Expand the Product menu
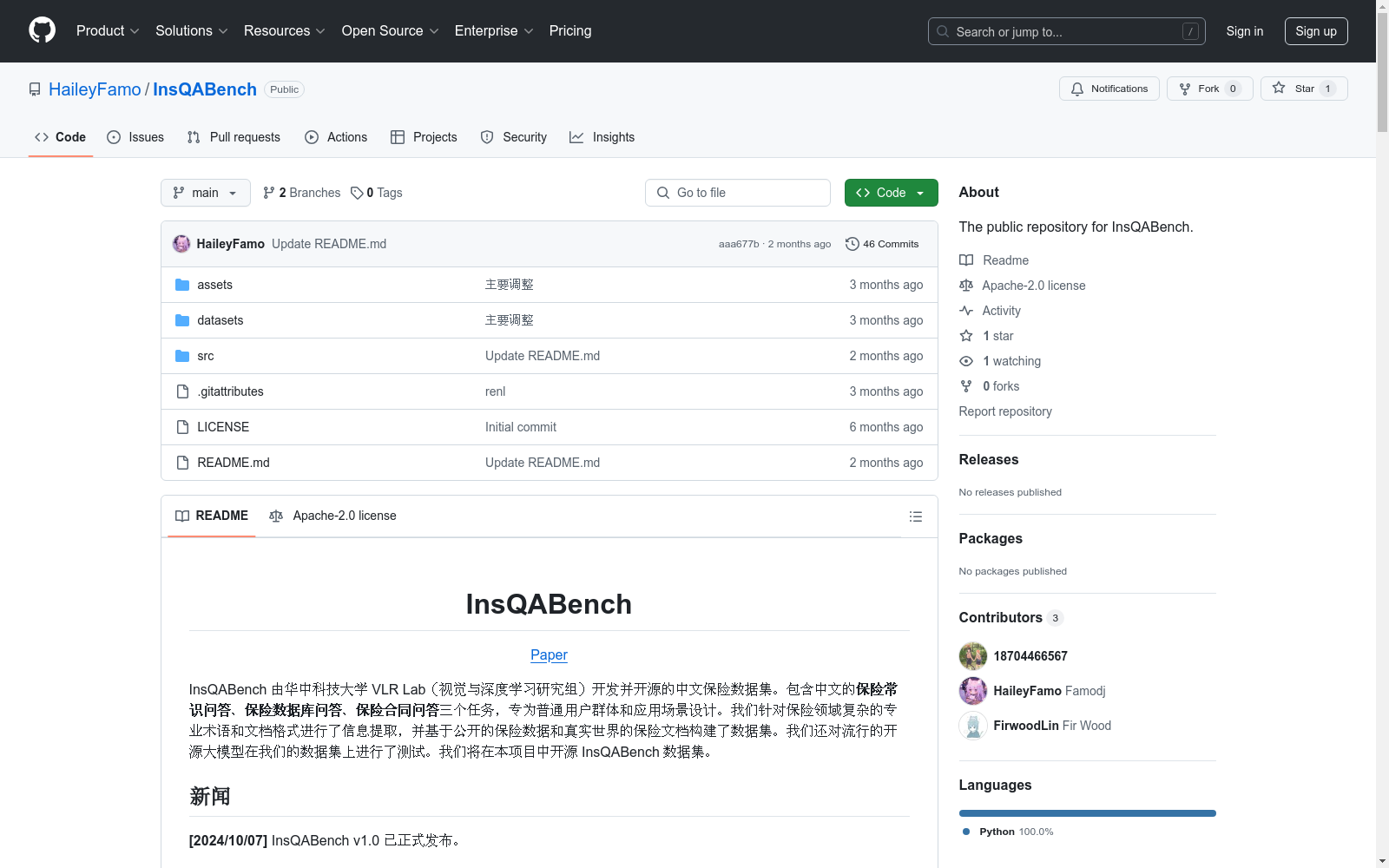Screen dimensions: 1389x868 pyautogui.click(x=108, y=30)
